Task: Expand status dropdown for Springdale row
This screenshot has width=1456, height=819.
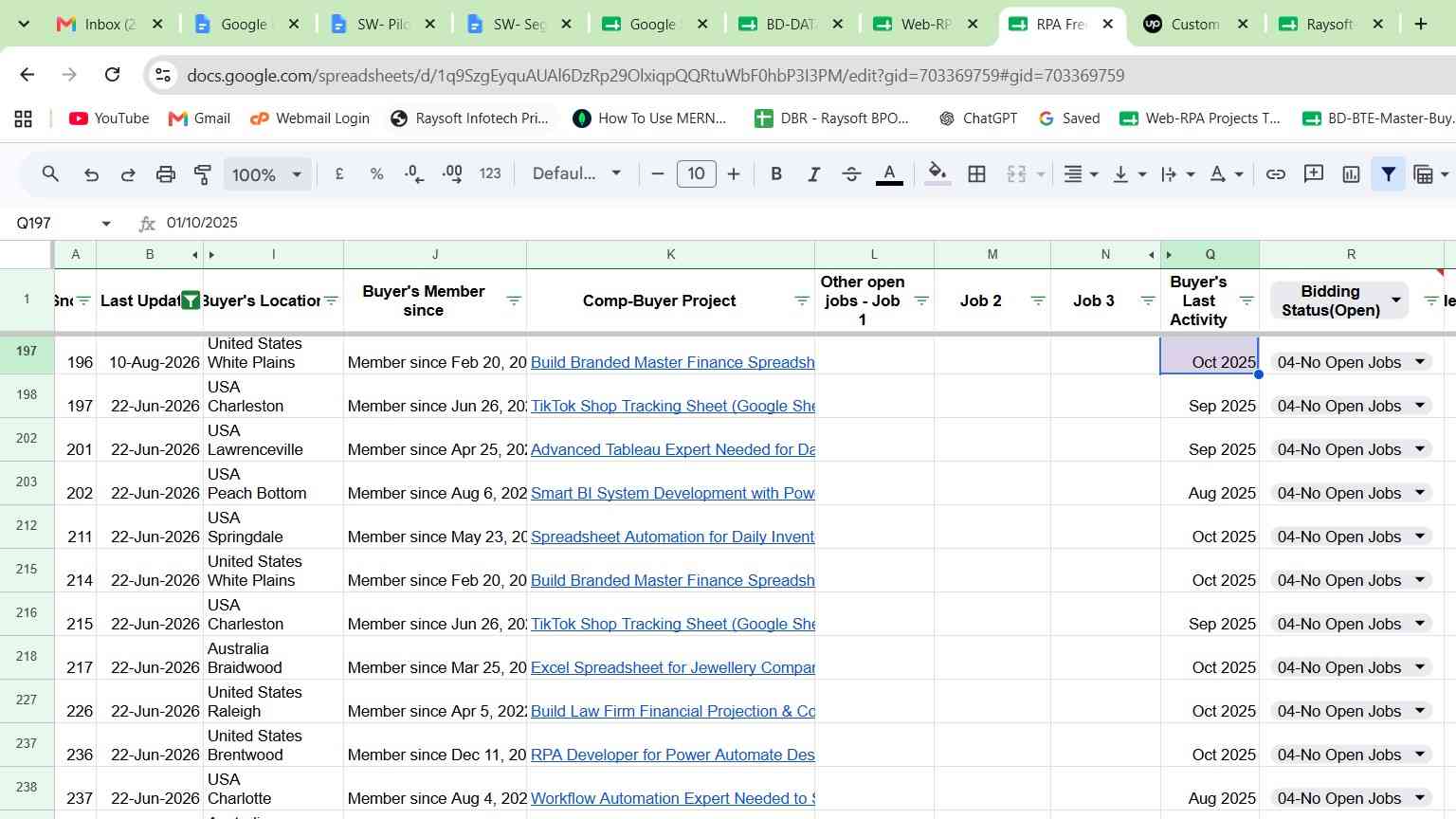Action: click(1420, 537)
